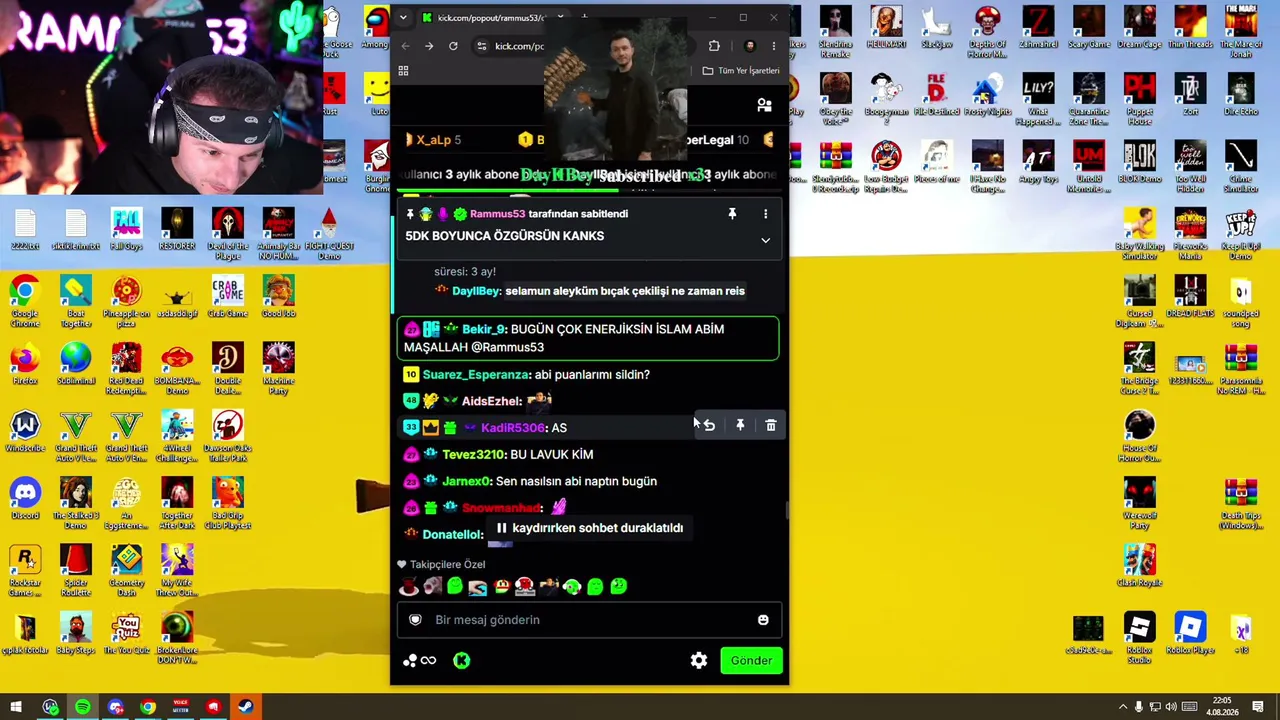Unpin the pinned Rammus53 message
1280x720 pixels.
point(732,214)
